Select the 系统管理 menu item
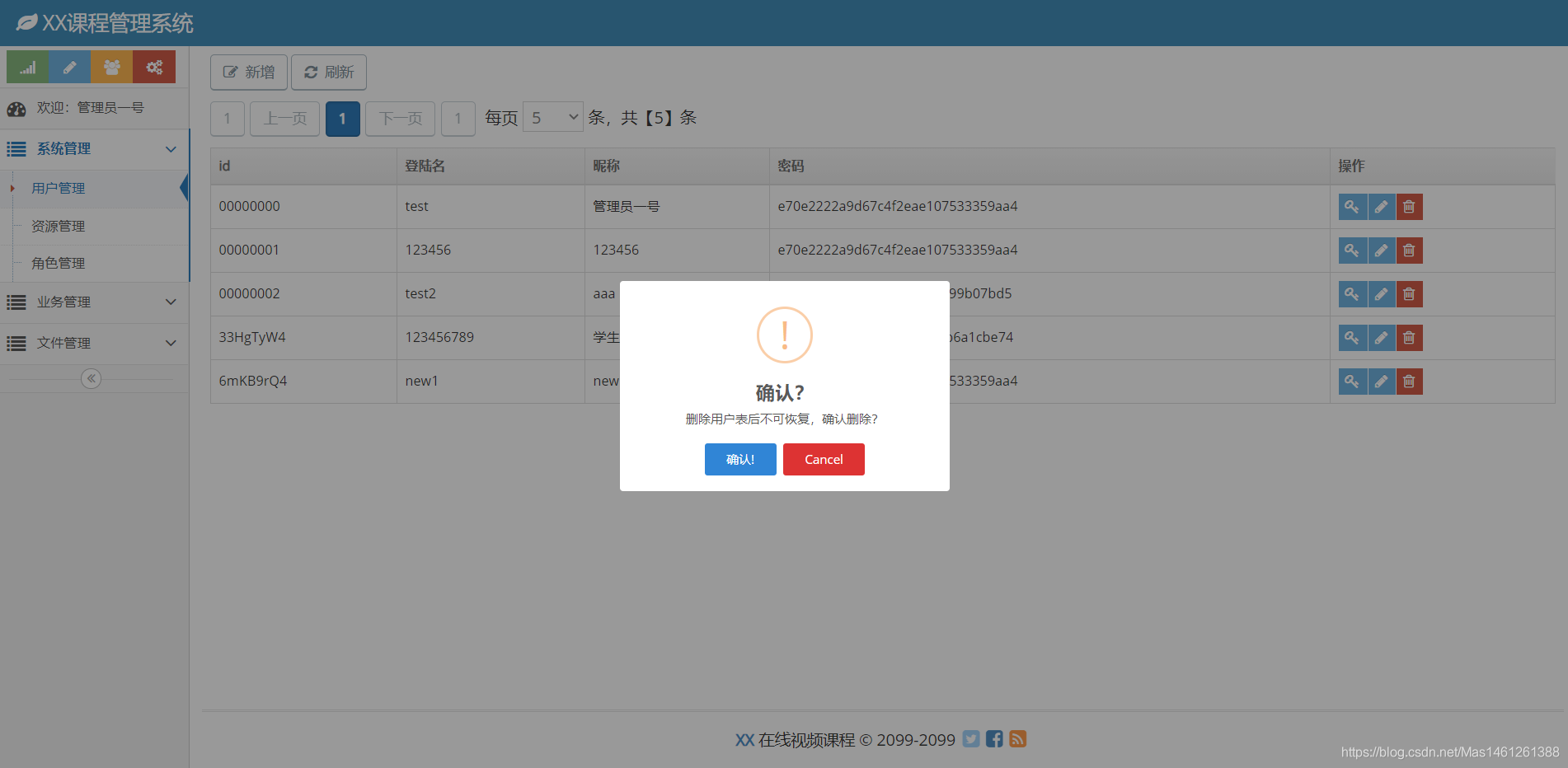The height and width of the screenshot is (768, 1568). point(94,149)
